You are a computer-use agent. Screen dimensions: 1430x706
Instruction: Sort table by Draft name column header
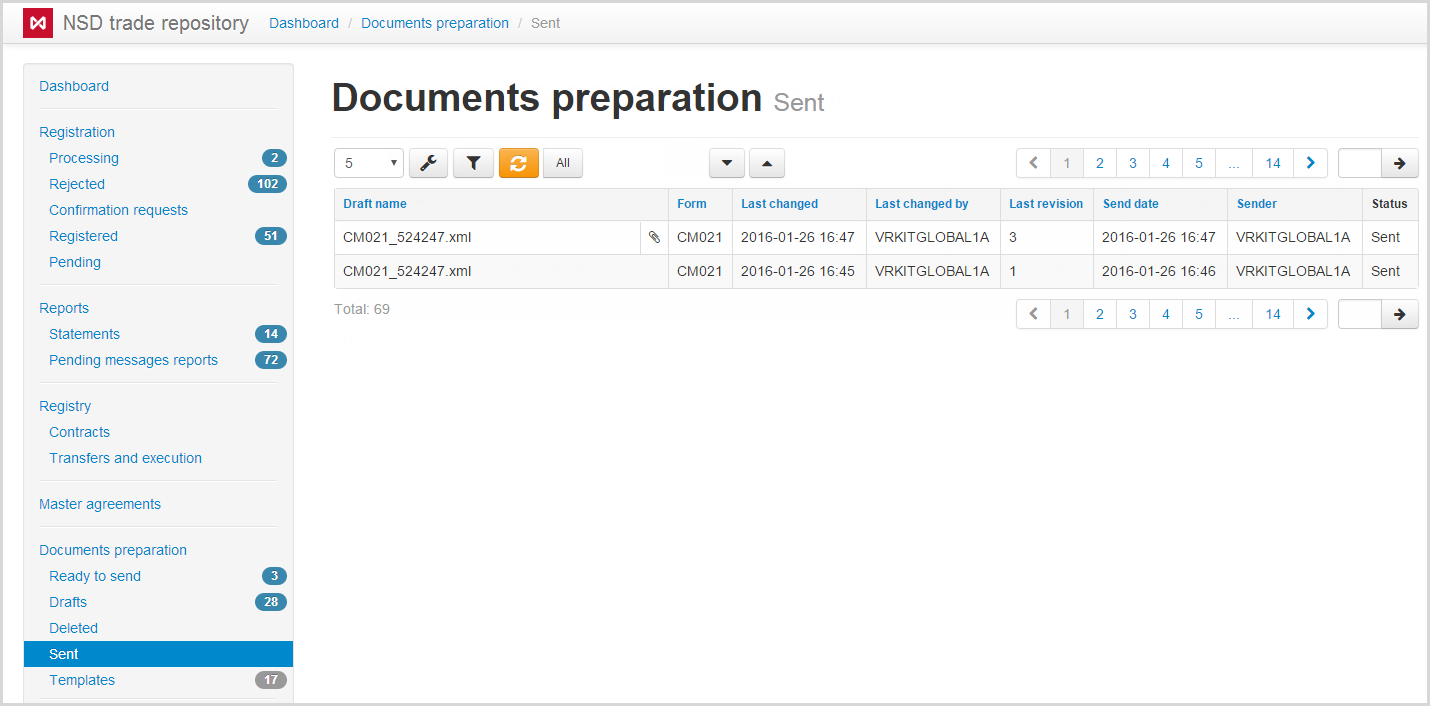pos(375,204)
